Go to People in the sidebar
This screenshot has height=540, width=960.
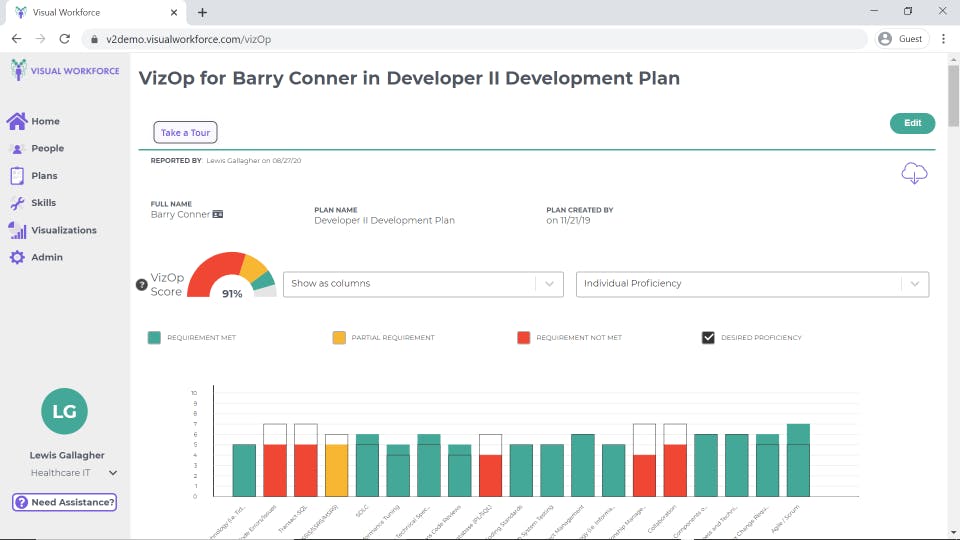tap(47, 148)
